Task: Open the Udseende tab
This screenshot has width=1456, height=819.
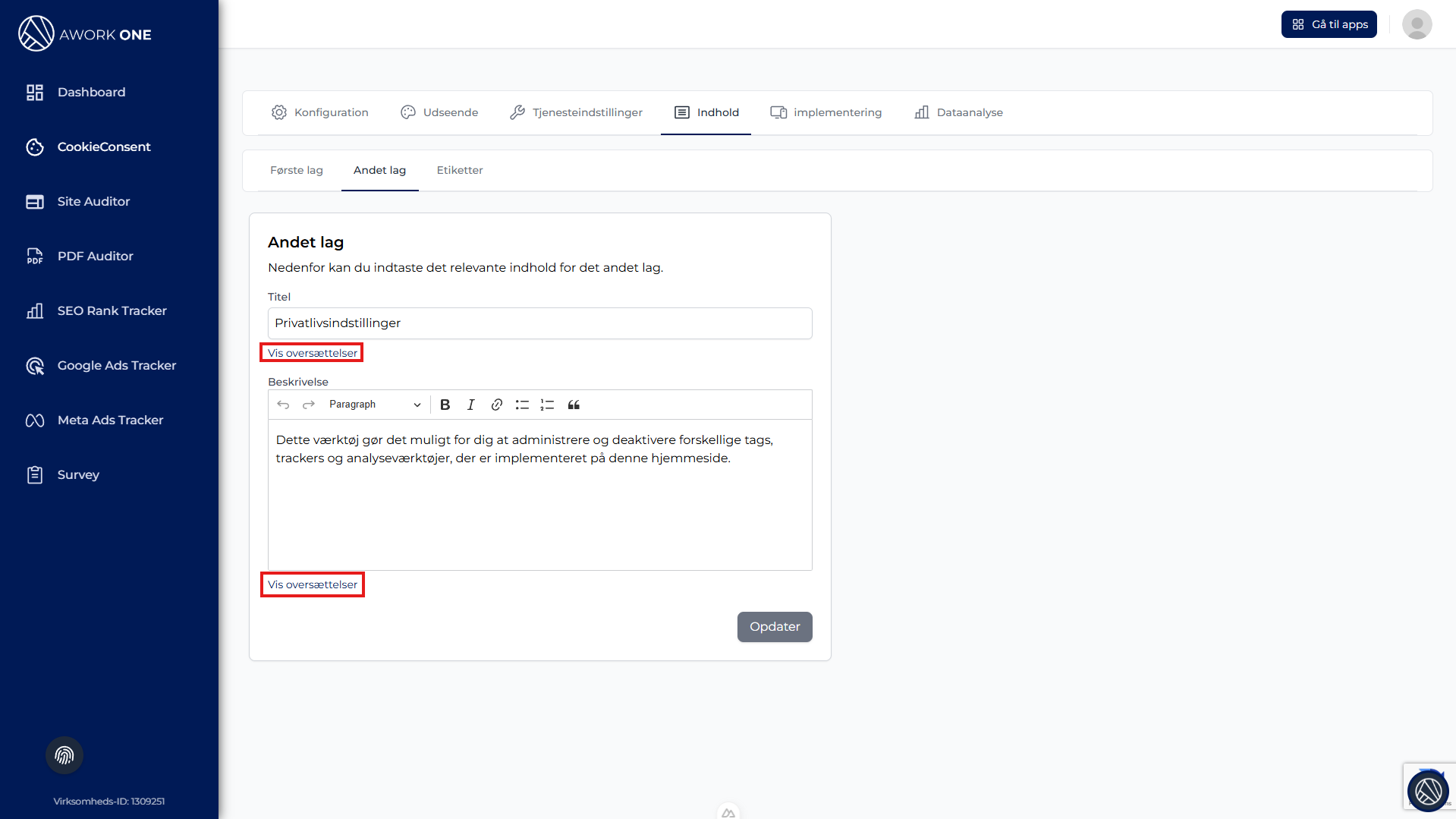Action: pos(439,112)
